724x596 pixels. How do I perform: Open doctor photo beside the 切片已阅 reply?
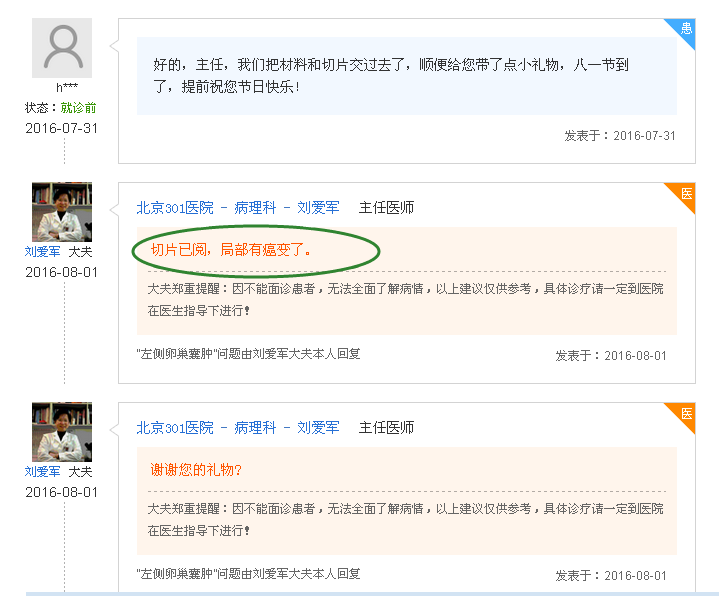[x=62, y=211]
